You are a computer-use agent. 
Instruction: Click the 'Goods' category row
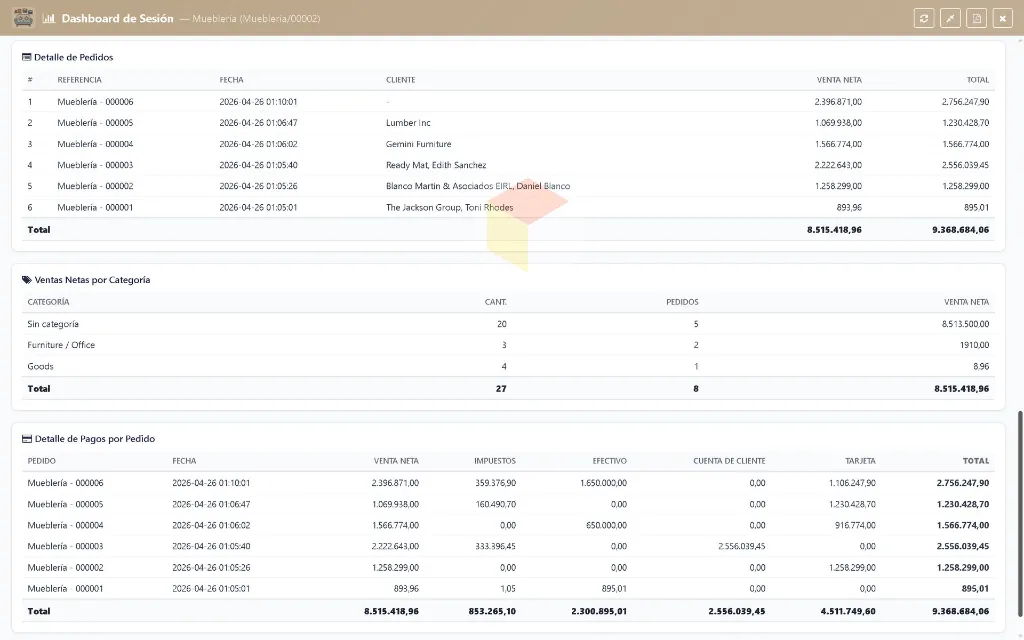tap(508, 366)
